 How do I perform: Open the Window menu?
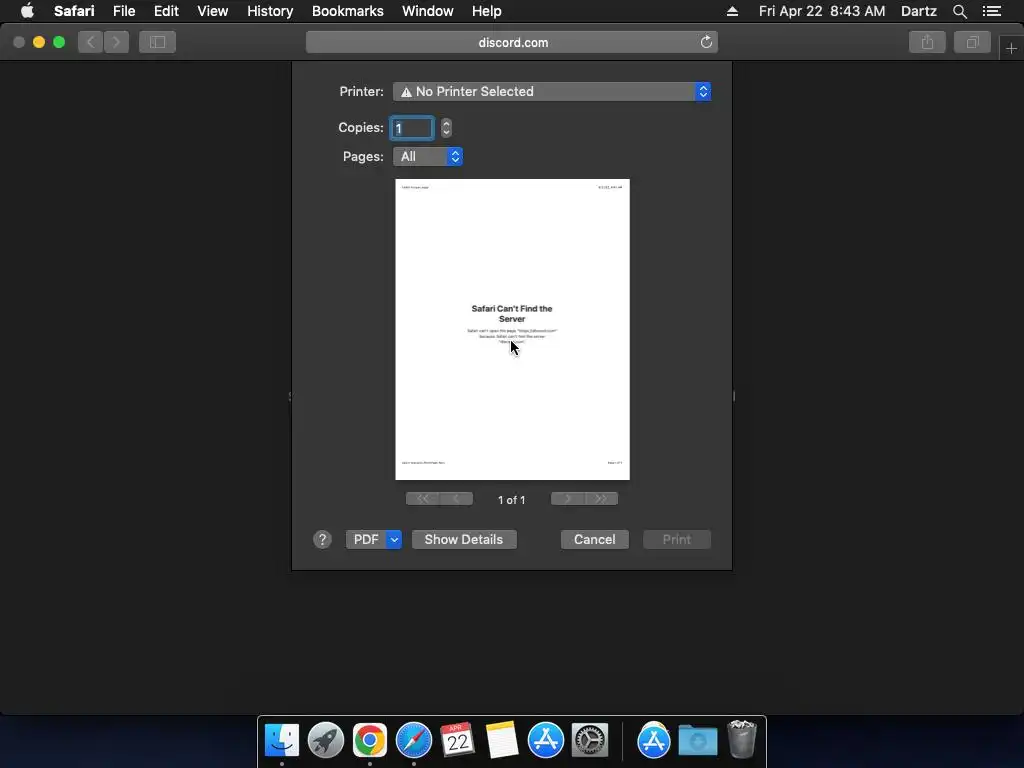point(427,11)
